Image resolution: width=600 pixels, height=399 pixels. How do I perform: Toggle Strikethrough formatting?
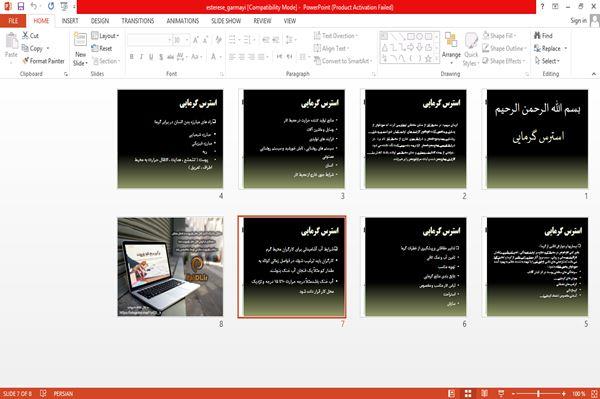point(170,57)
